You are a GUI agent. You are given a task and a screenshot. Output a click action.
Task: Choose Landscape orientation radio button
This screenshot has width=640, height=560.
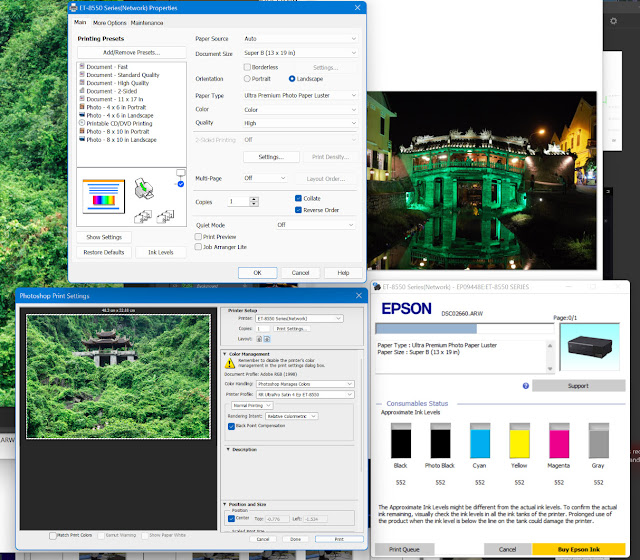[292, 79]
